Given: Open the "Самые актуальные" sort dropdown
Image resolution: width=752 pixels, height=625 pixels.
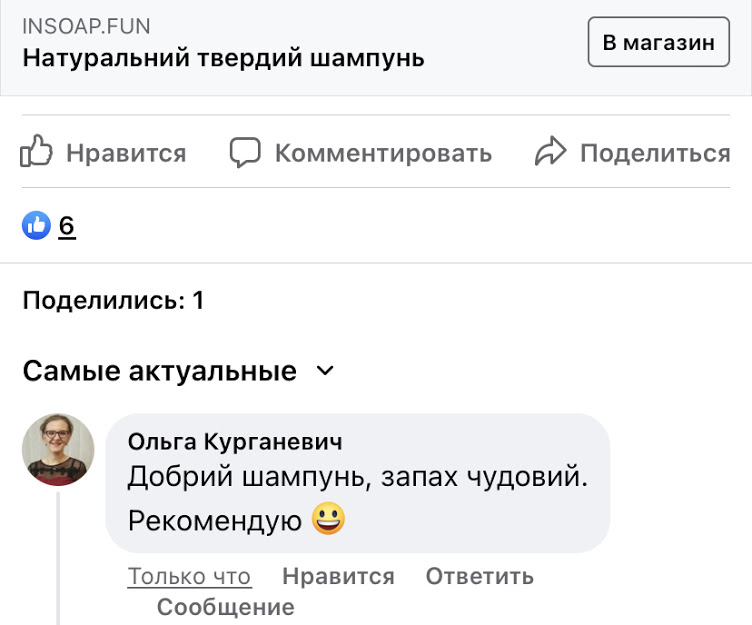Looking at the screenshot, I should tap(160, 372).
